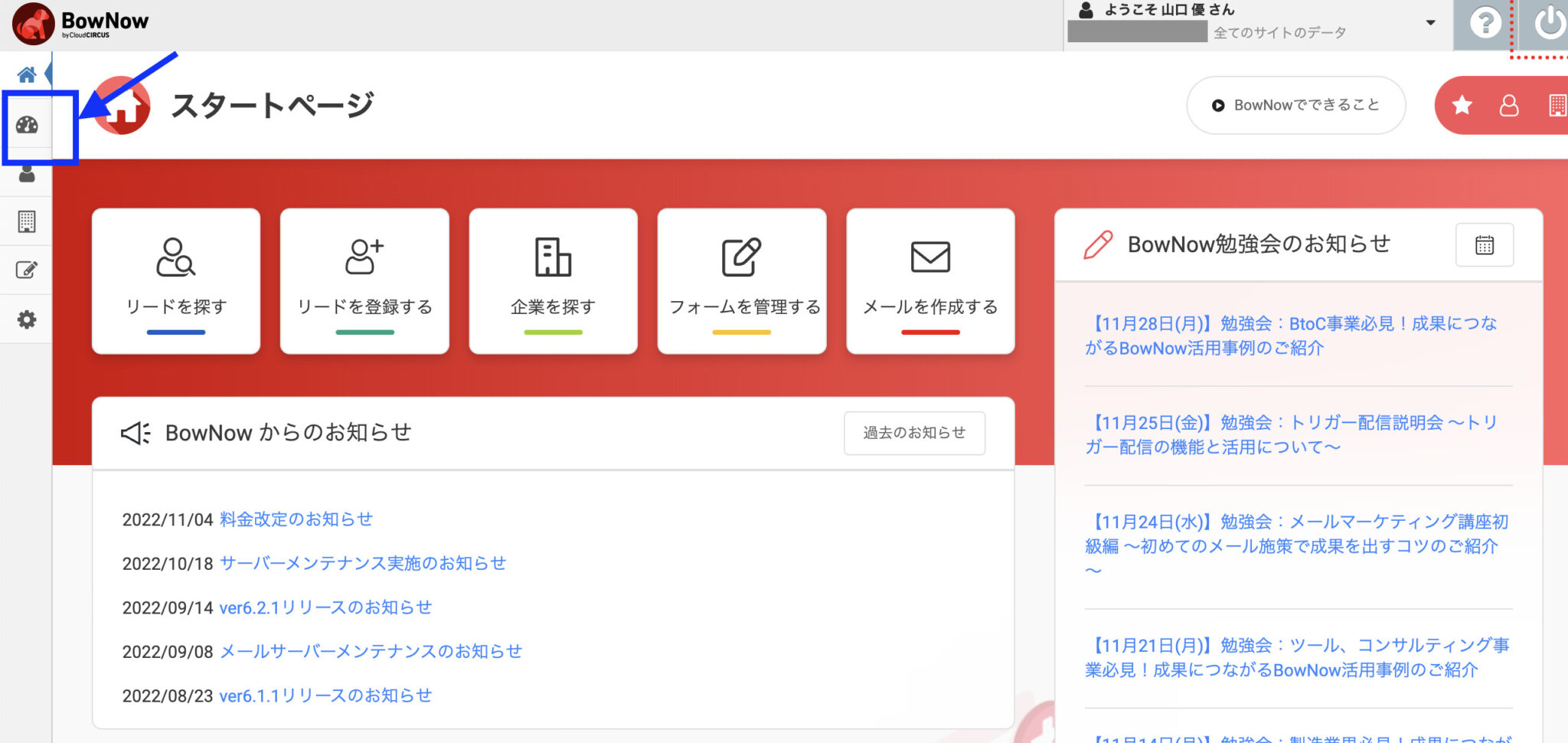Click the メールを作成する tile
Viewport: 1568px width, 743px height.
tap(930, 281)
